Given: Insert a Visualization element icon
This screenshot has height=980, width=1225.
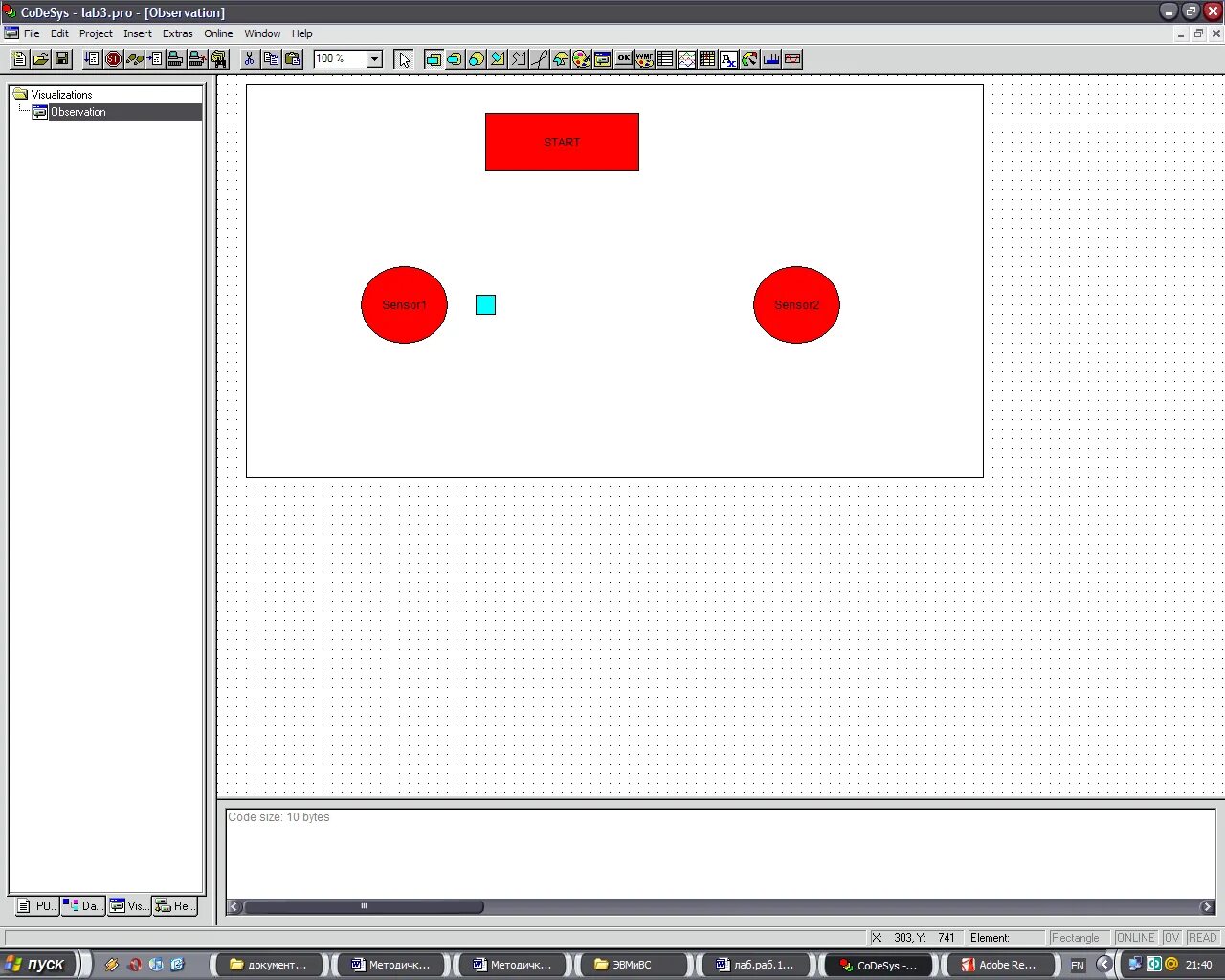Looking at the screenshot, I should point(602,59).
